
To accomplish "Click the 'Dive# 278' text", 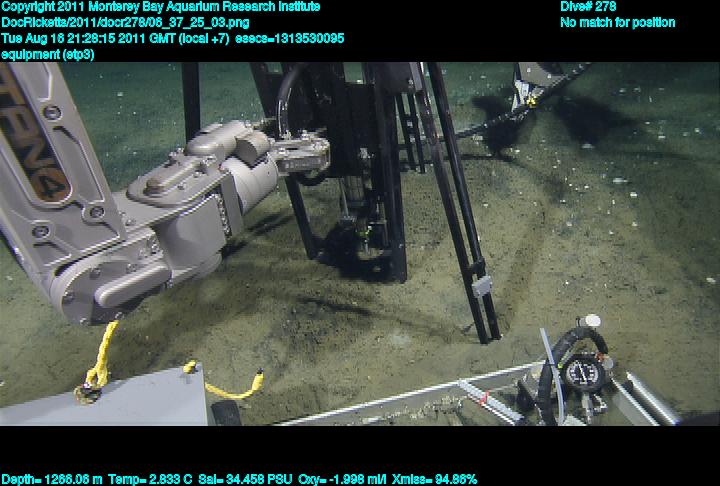I will (x=588, y=7).
